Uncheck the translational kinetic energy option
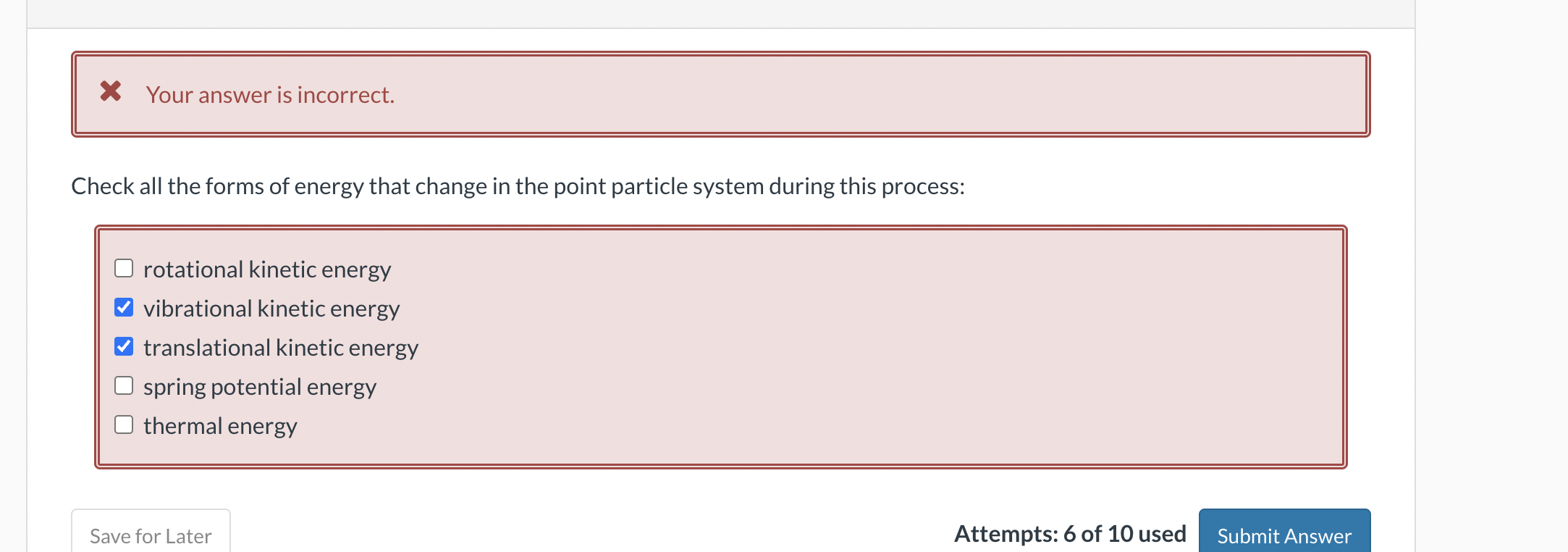 [123, 346]
